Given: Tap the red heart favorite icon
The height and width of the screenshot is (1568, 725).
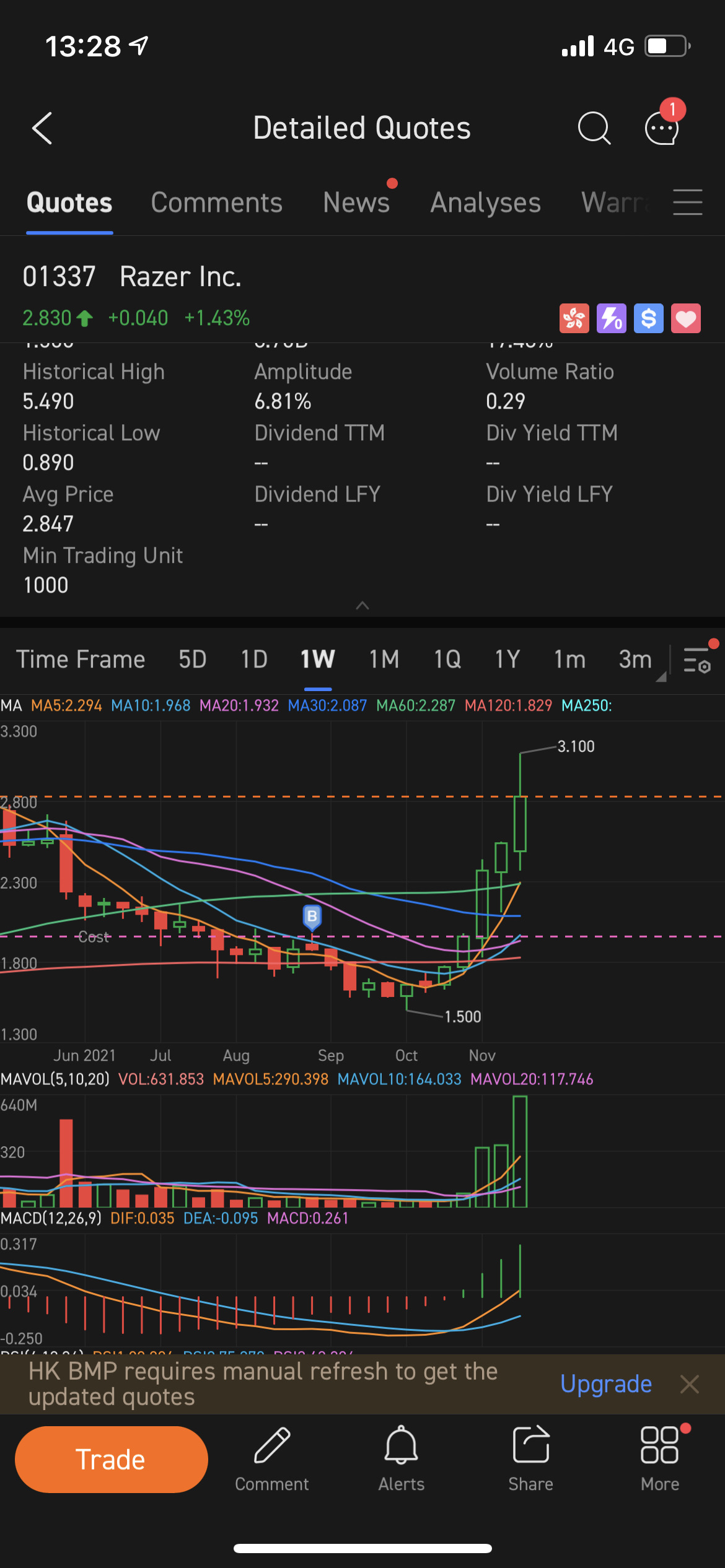Looking at the screenshot, I should coord(686,318).
